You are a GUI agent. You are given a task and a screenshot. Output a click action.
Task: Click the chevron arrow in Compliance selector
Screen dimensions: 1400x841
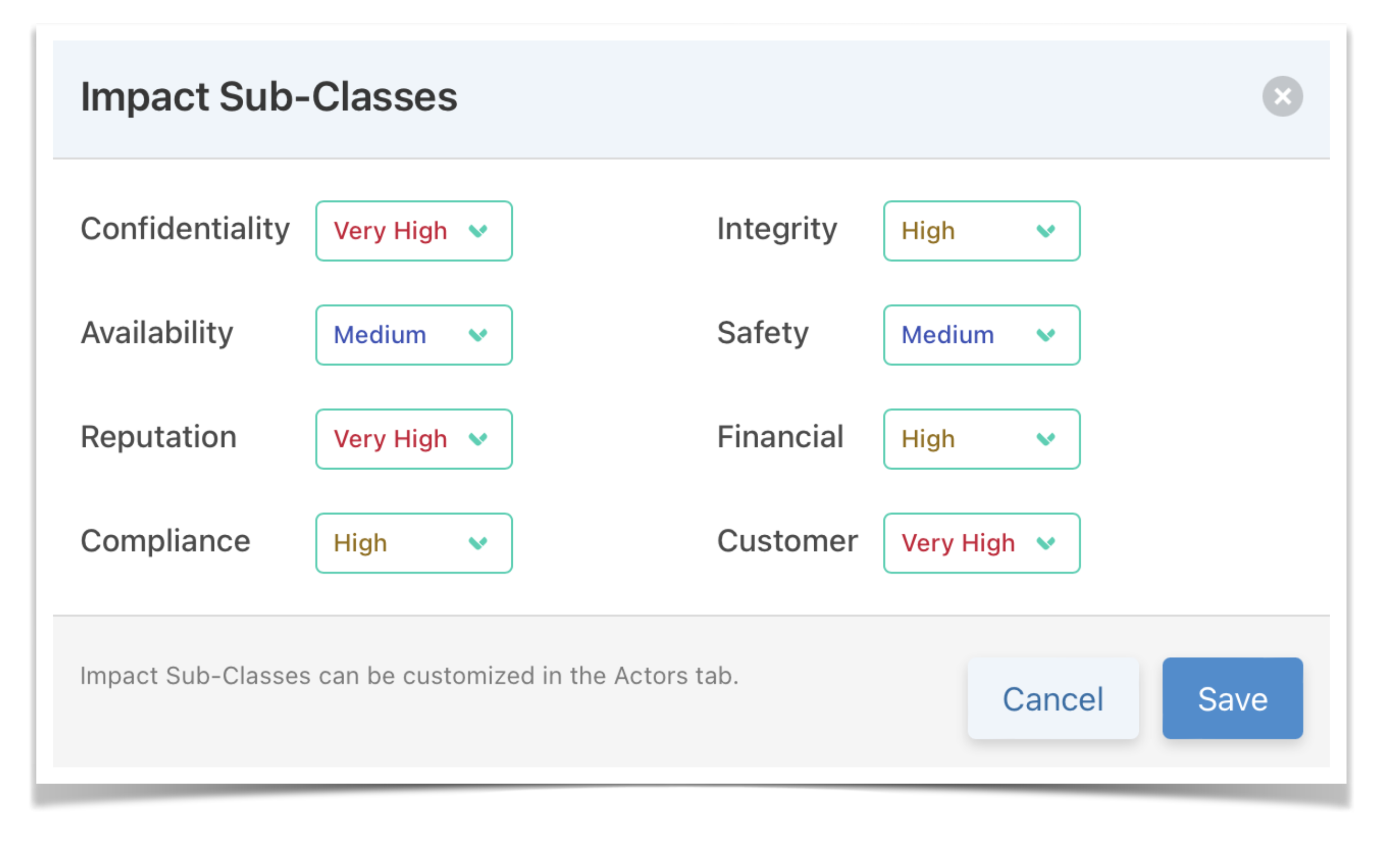[x=478, y=543]
